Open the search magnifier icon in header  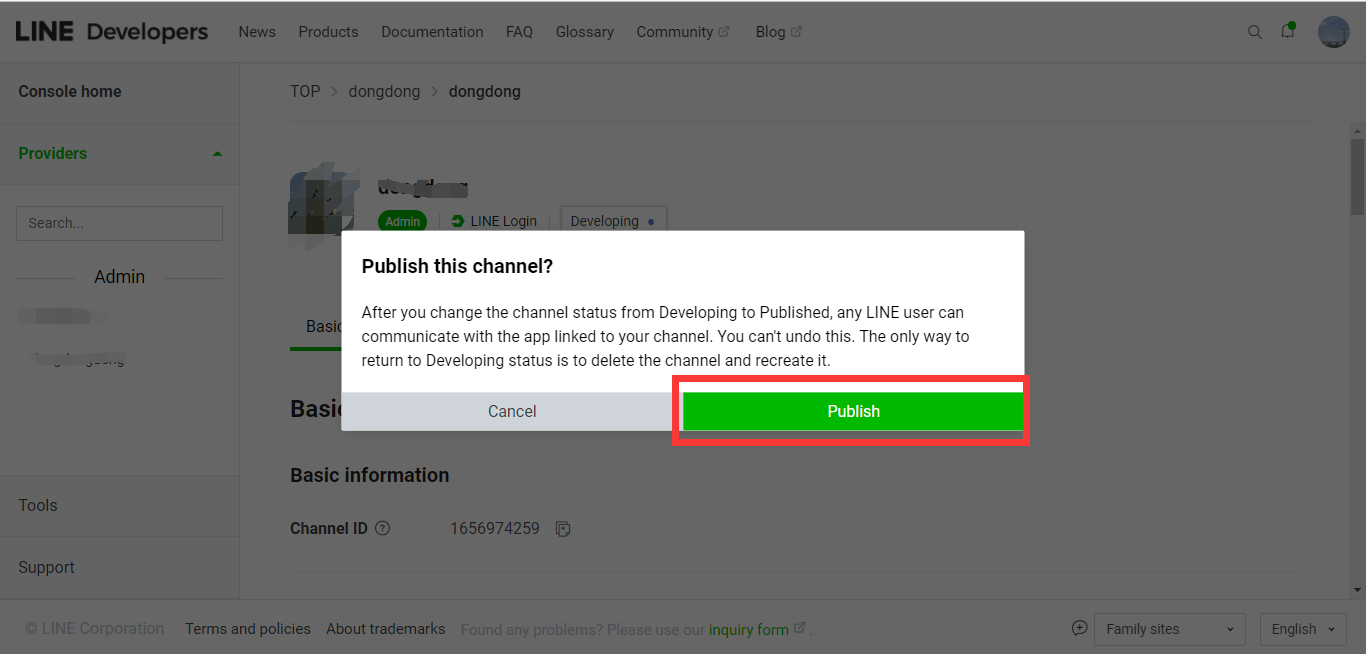1255,32
